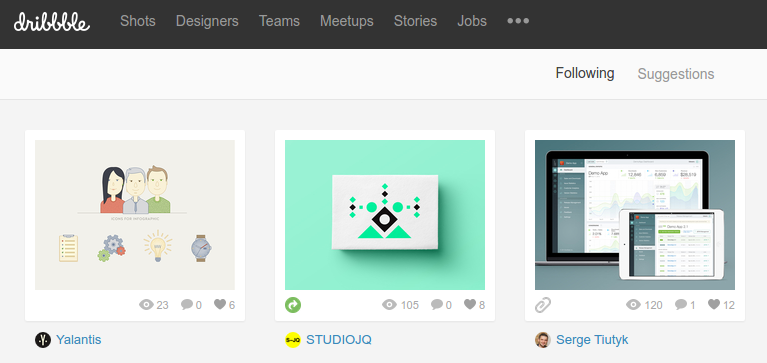Click the attachment paperclip icon on Serge's shot
Screen dimensions: 767x363
pos(543,305)
